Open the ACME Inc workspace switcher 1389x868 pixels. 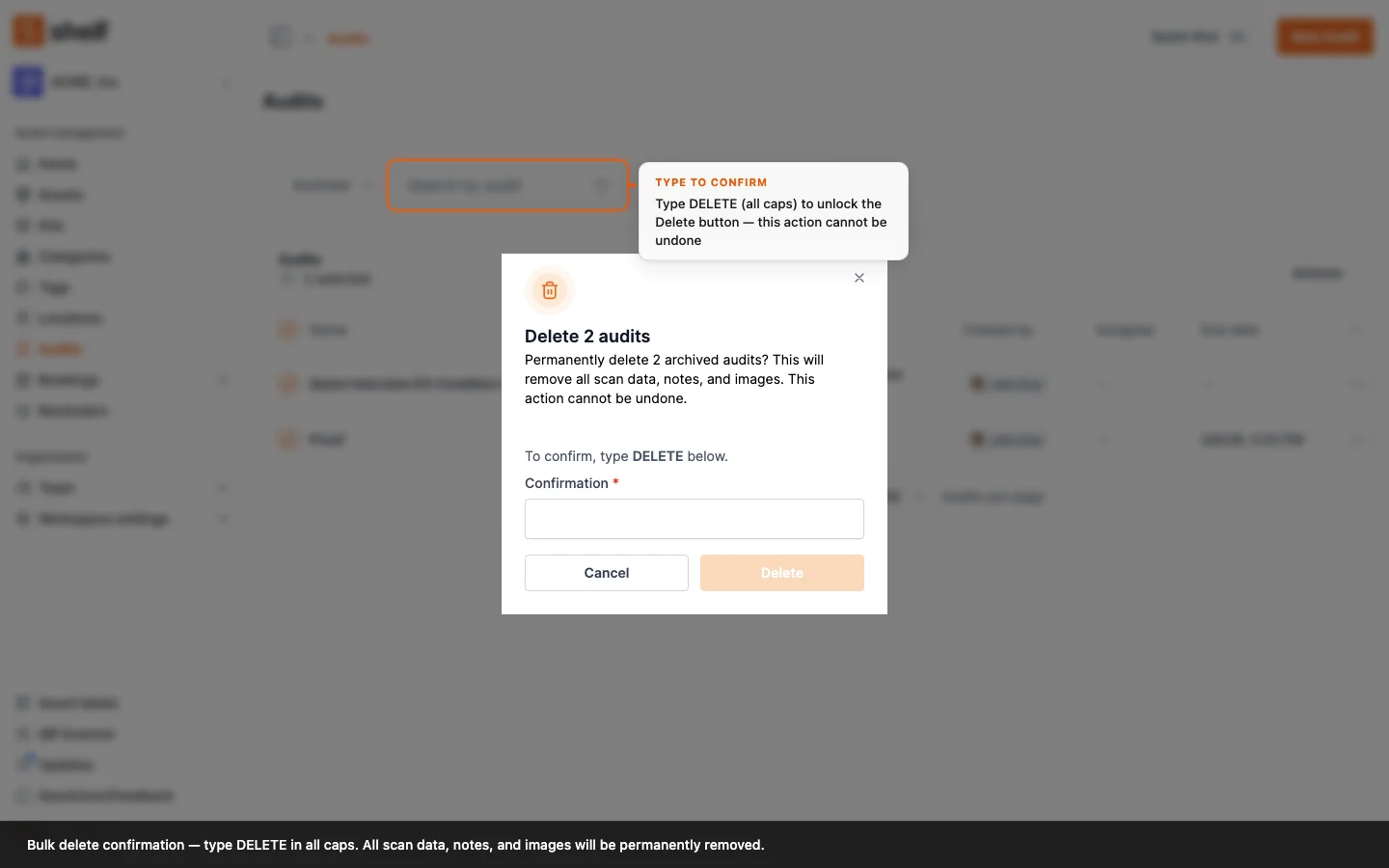123,82
